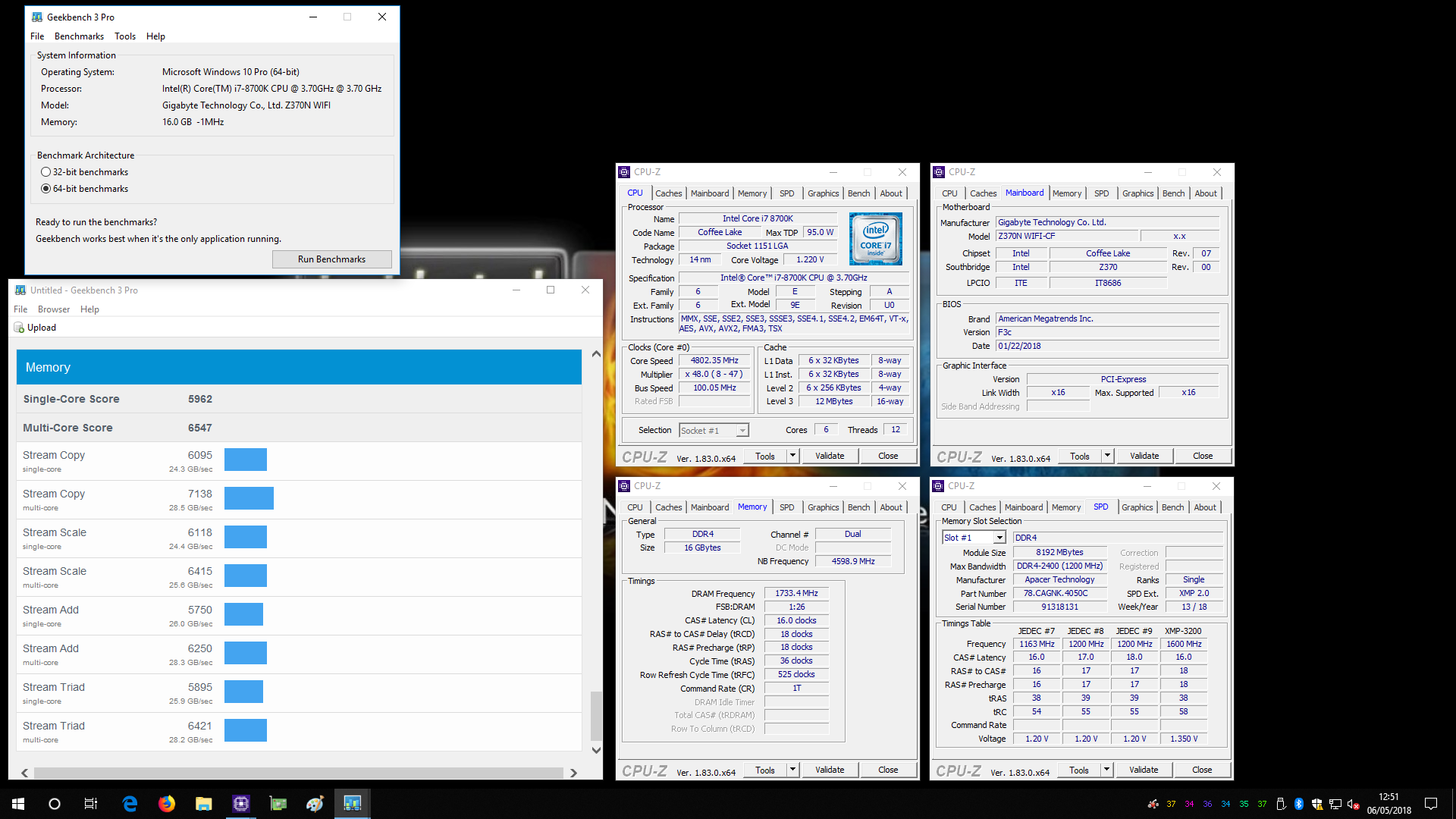Viewport: 1456px width, 819px height.
Task: Open the green circuit board taskbar app
Action: [278, 804]
